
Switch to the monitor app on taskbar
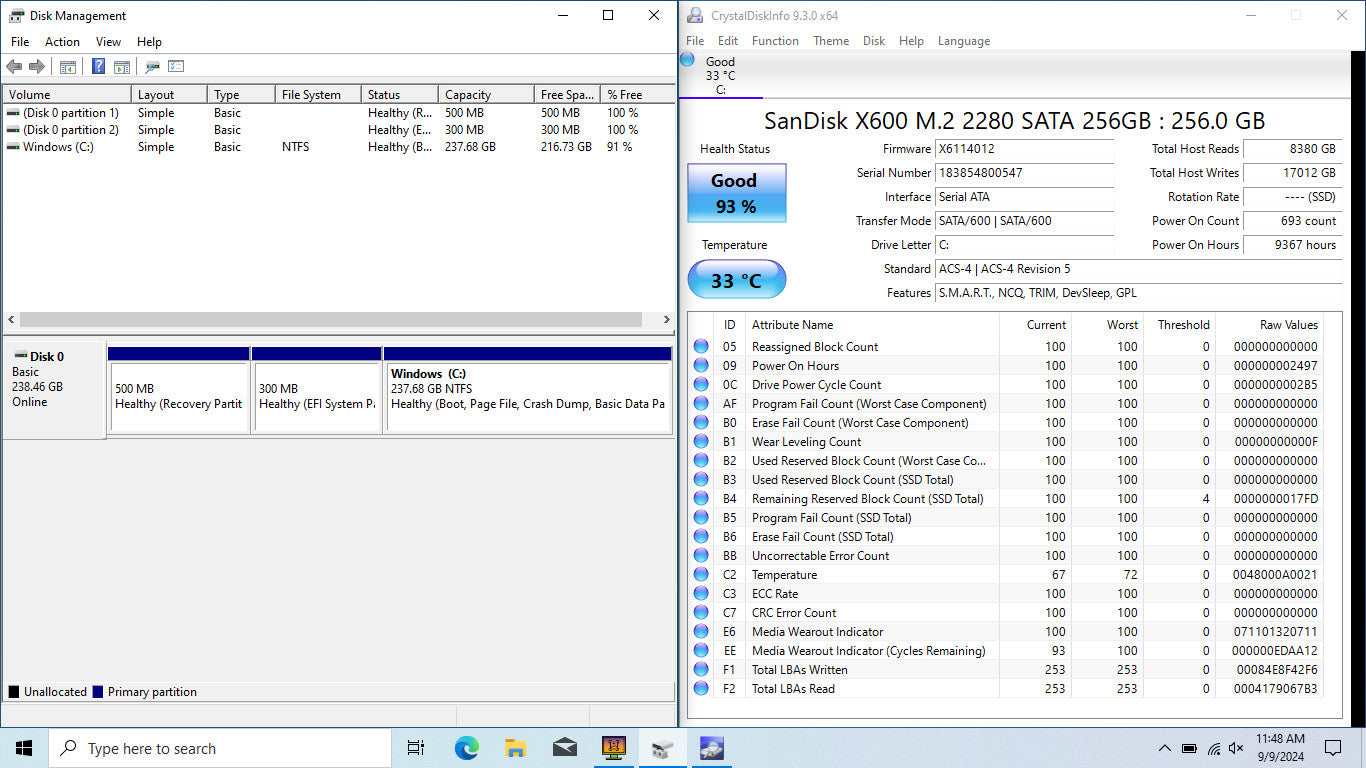pyautogui.click(x=613, y=748)
